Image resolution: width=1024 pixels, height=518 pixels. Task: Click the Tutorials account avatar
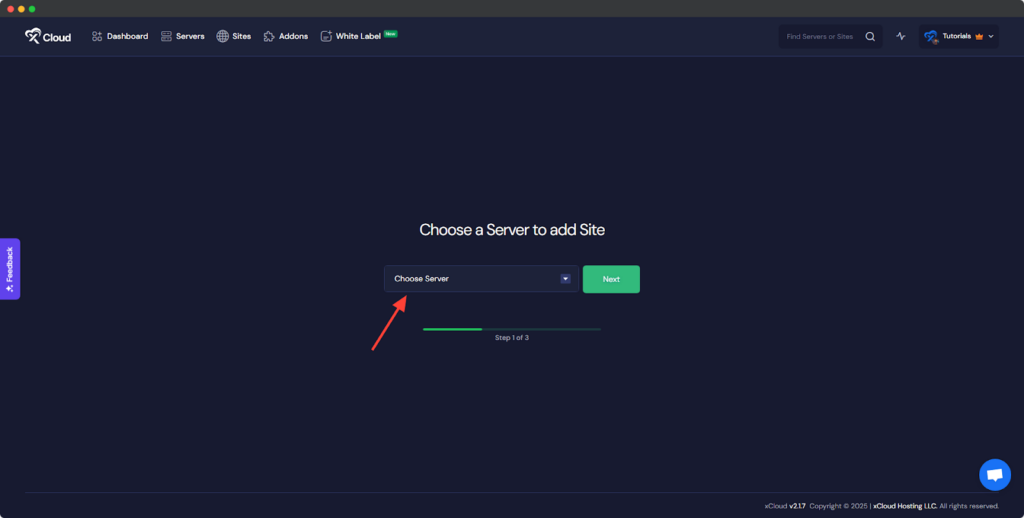pos(931,37)
